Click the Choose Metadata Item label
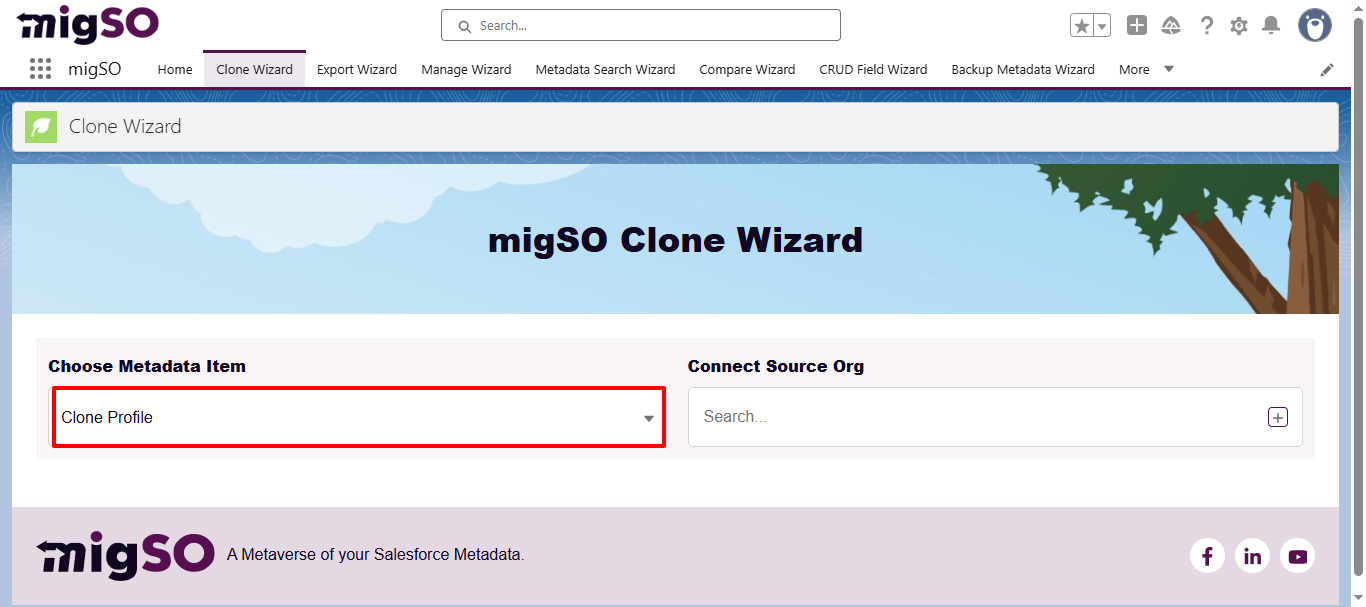 pyautogui.click(x=147, y=366)
